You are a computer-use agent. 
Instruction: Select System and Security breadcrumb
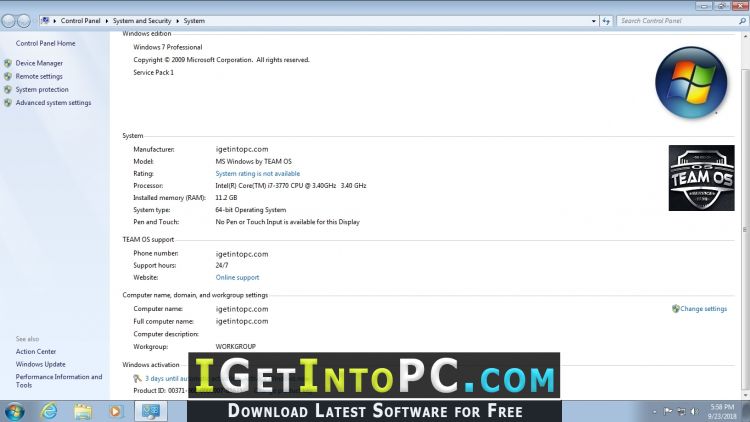coord(142,21)
